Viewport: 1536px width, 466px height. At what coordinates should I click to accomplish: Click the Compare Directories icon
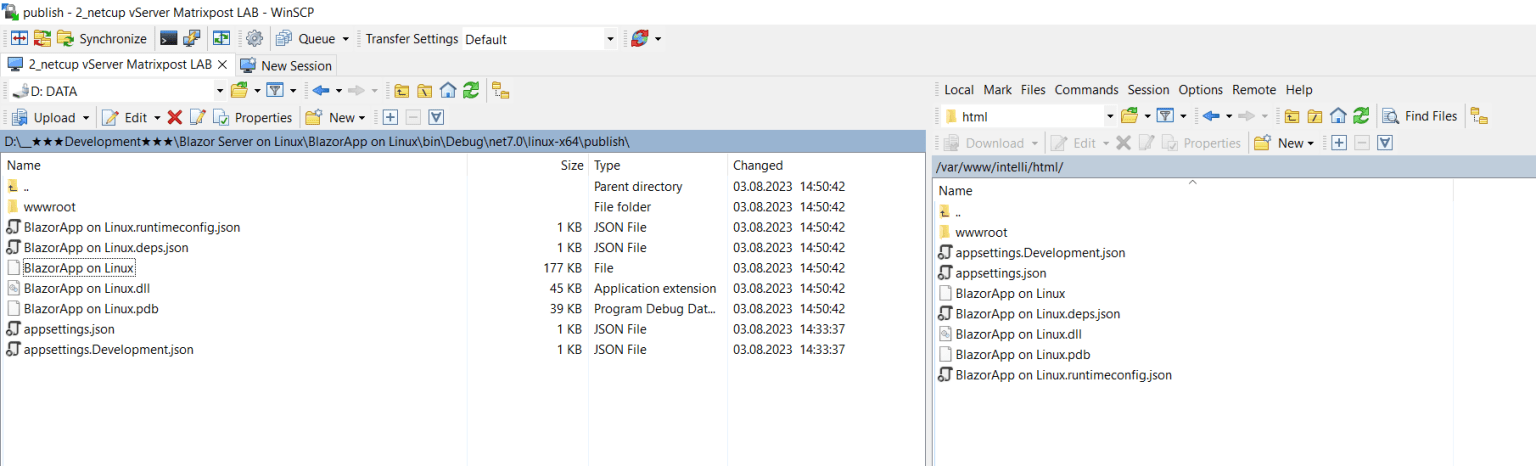click(x=19, y=39)
